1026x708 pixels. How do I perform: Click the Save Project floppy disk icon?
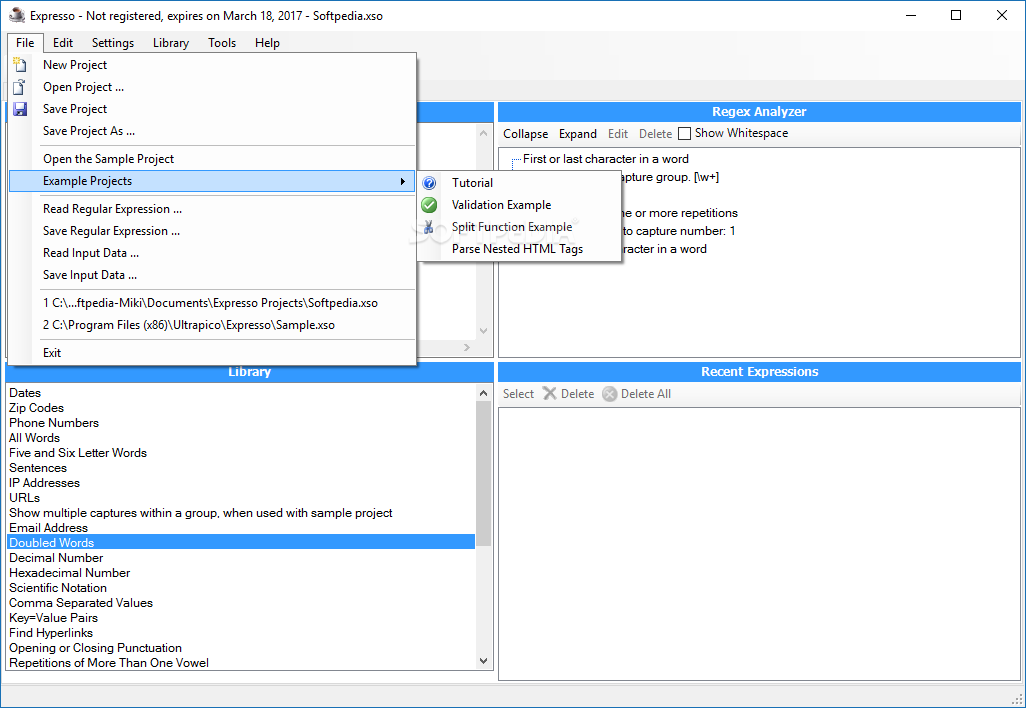pos(20,109)
